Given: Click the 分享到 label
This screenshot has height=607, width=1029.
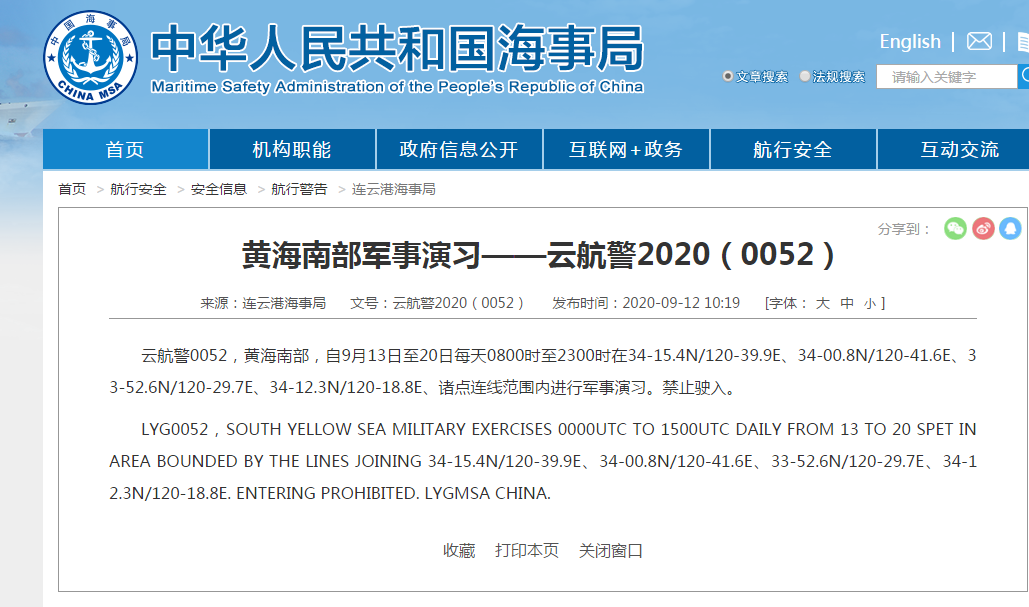Looking at the screenshot, I should [x=904, y=229].
